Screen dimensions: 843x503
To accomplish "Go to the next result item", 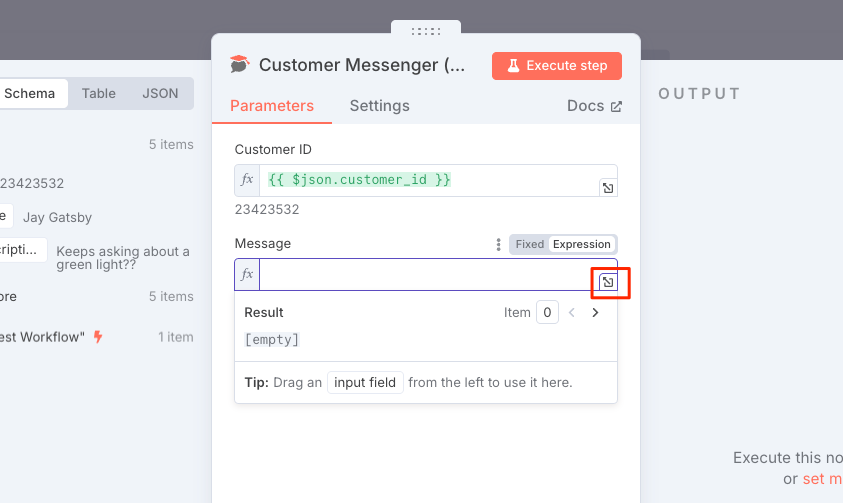I will [595, 313].
